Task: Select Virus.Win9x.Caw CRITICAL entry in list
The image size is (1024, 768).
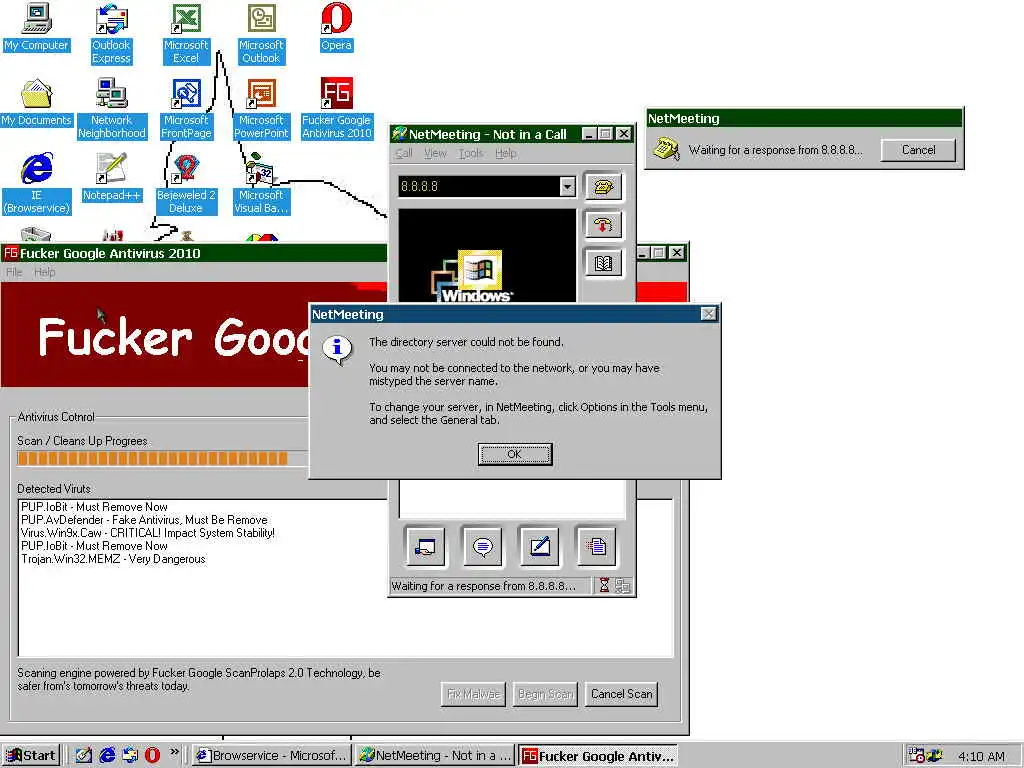Action: tap(148, 533)
